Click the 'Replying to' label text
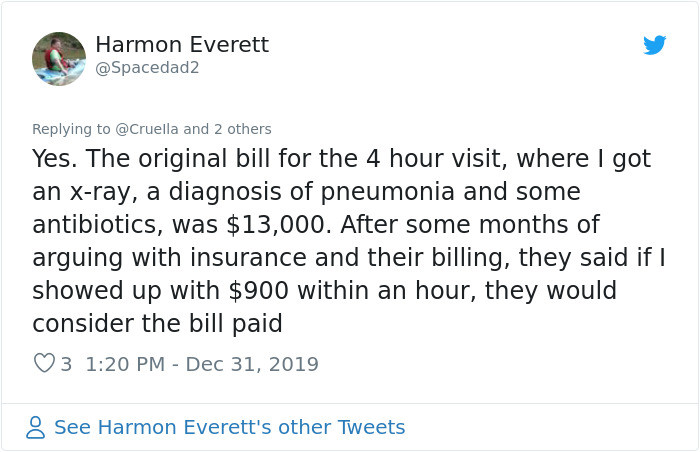The image size is (700, 452). [x=71, y=129]
